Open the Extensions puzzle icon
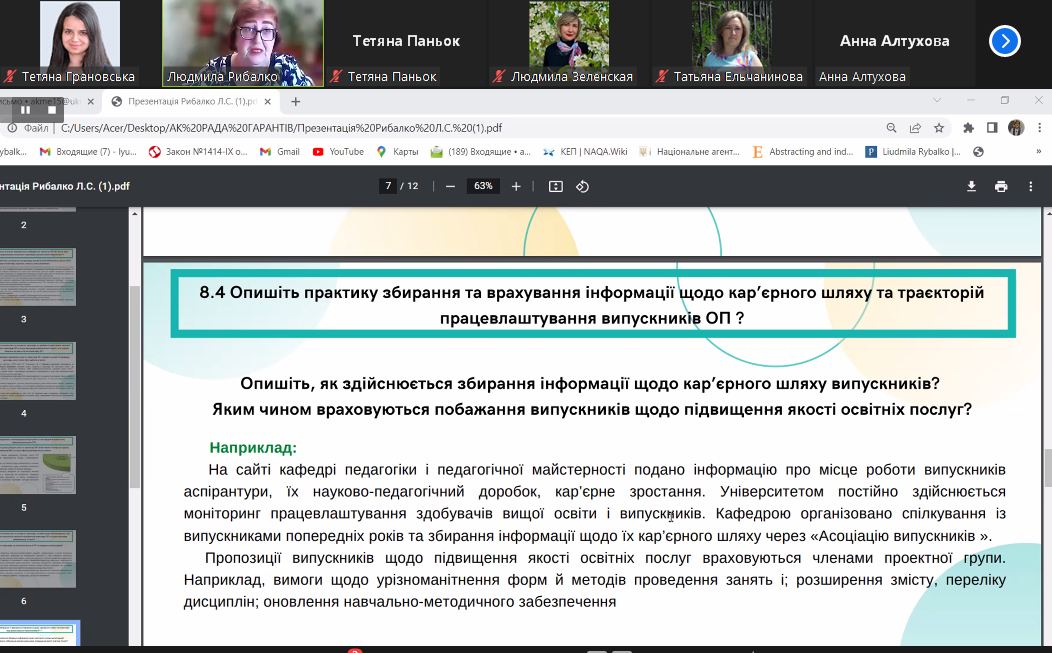 968,128
